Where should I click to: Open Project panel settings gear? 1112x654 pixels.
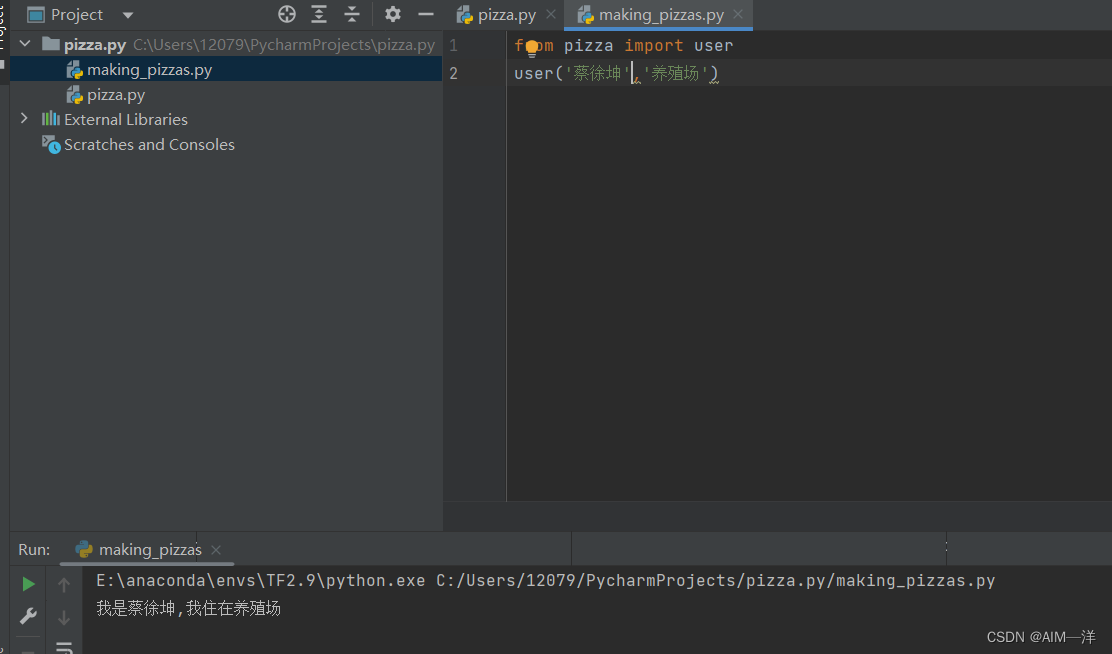[x=392, y=14]
